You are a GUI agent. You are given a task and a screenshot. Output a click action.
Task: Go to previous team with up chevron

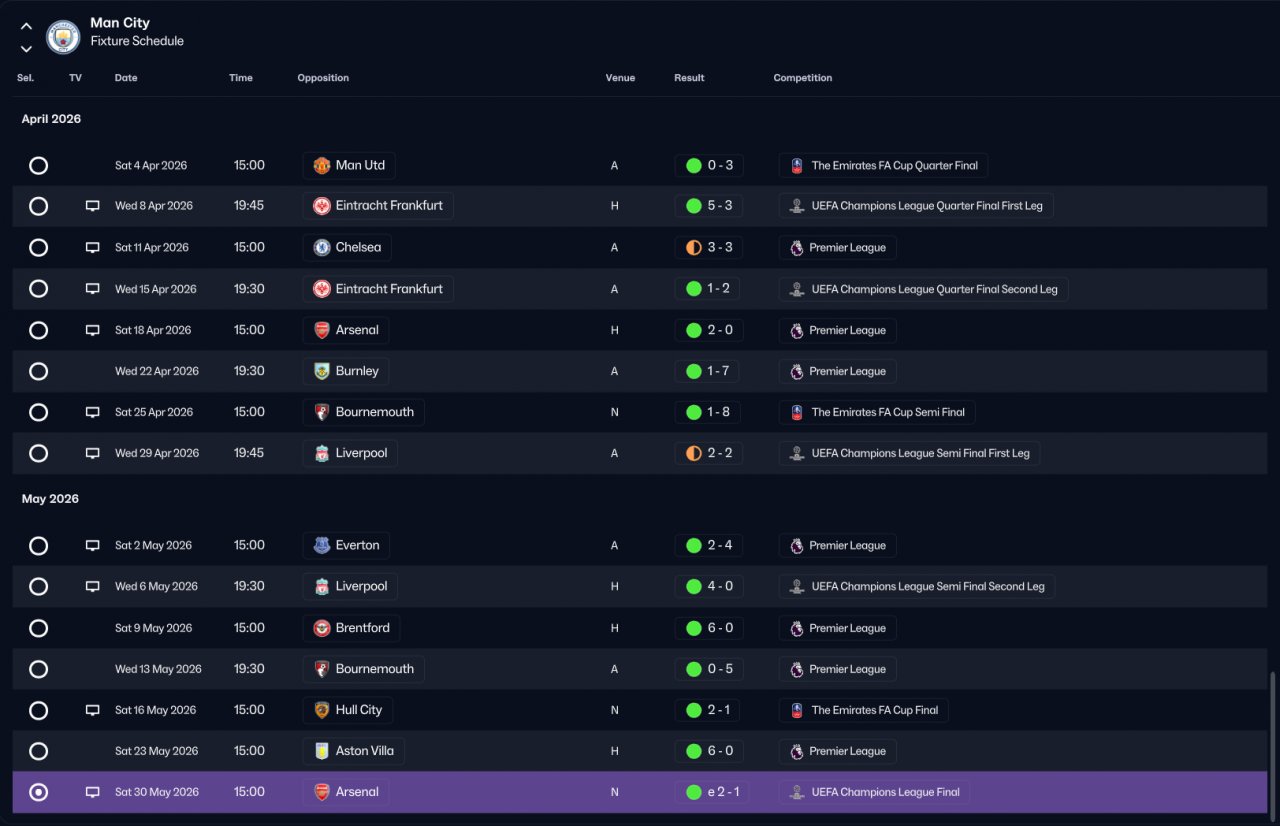(26, 26)
